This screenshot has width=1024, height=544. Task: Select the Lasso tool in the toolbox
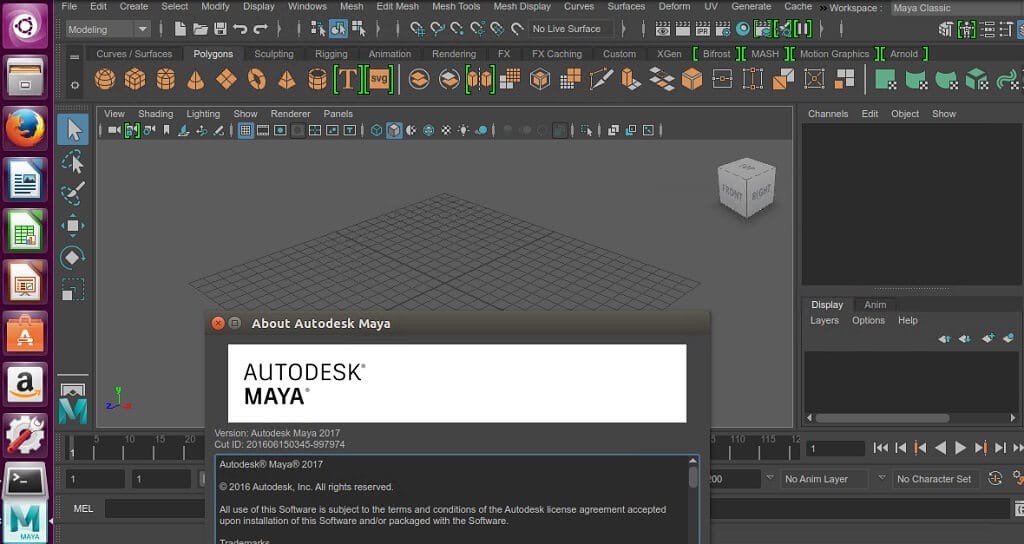coord(73,162)
